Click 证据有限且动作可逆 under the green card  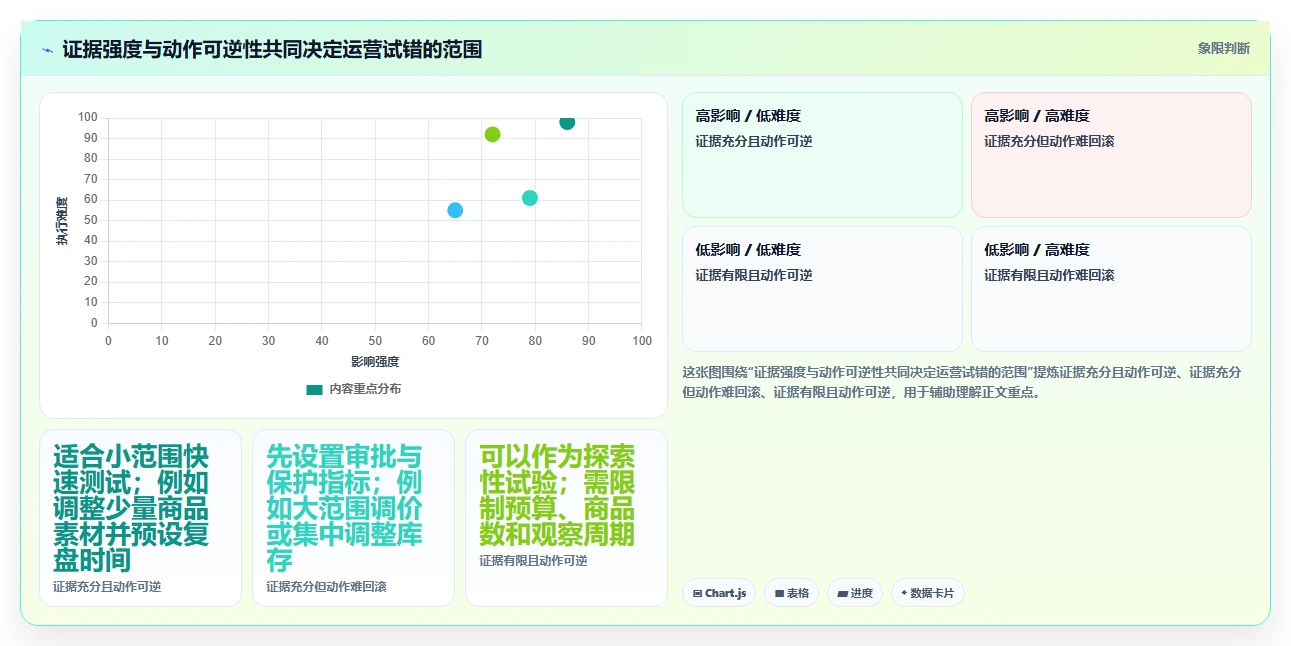[533, 561]
